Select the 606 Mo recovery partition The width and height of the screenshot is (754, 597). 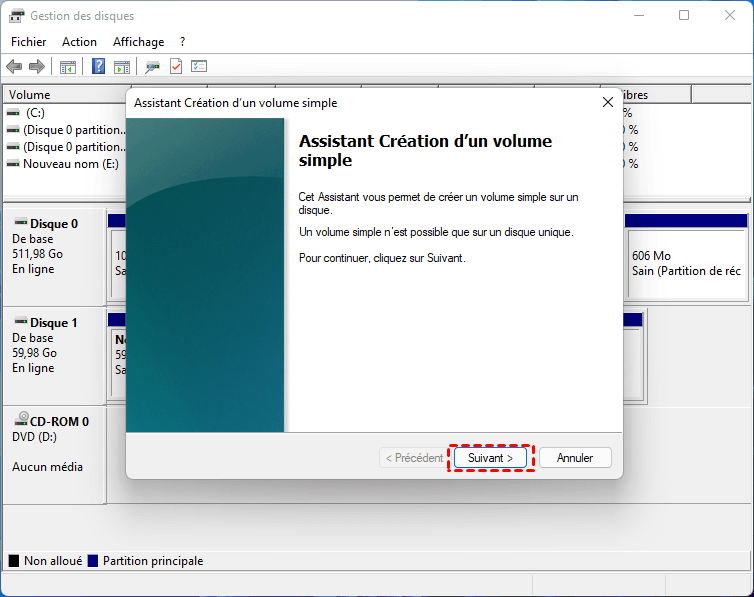coord(687,263)
